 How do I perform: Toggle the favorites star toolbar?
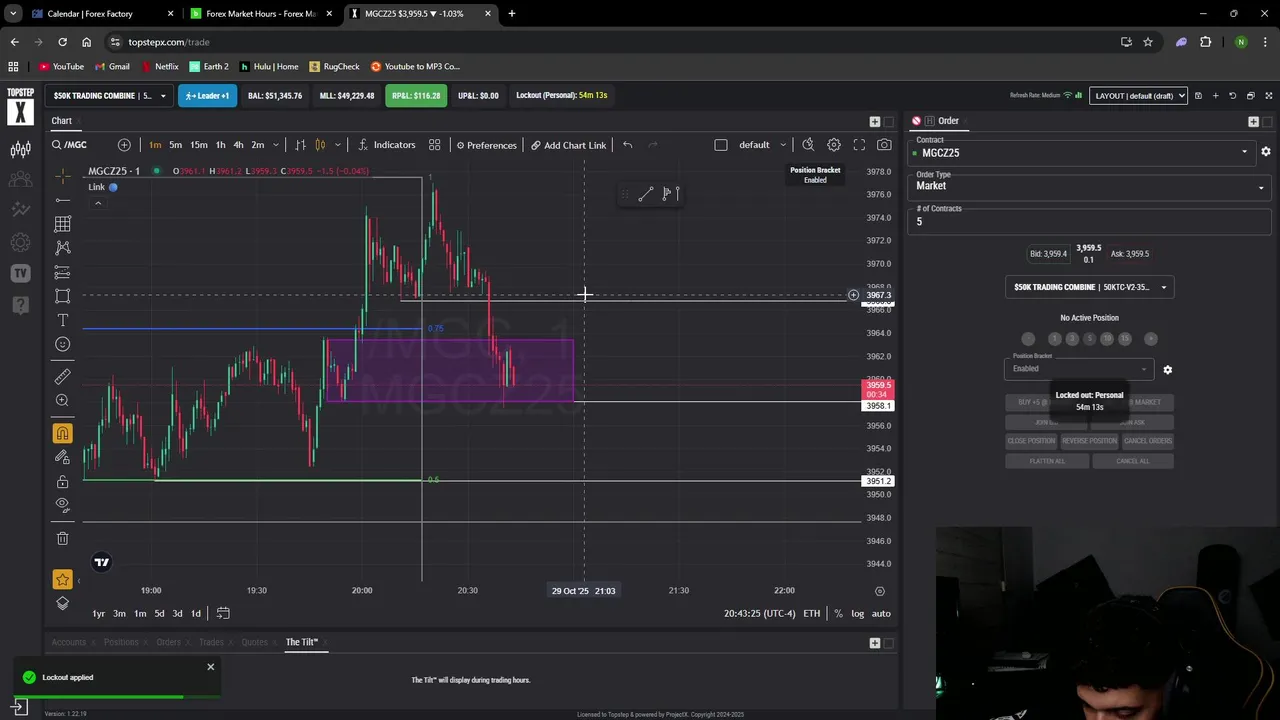[x=62, y=579]
